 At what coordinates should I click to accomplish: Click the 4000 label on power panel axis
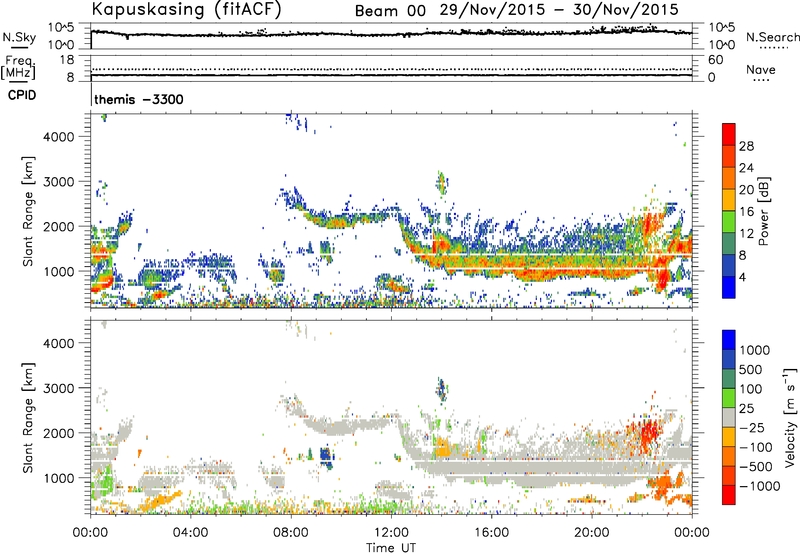point(59,137)
